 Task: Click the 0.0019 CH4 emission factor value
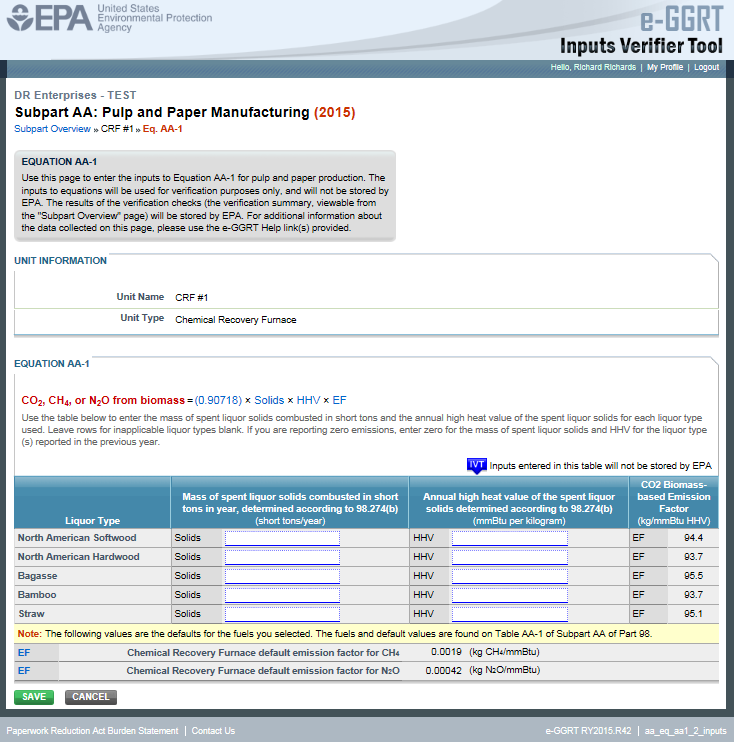[x=446, y=652]
